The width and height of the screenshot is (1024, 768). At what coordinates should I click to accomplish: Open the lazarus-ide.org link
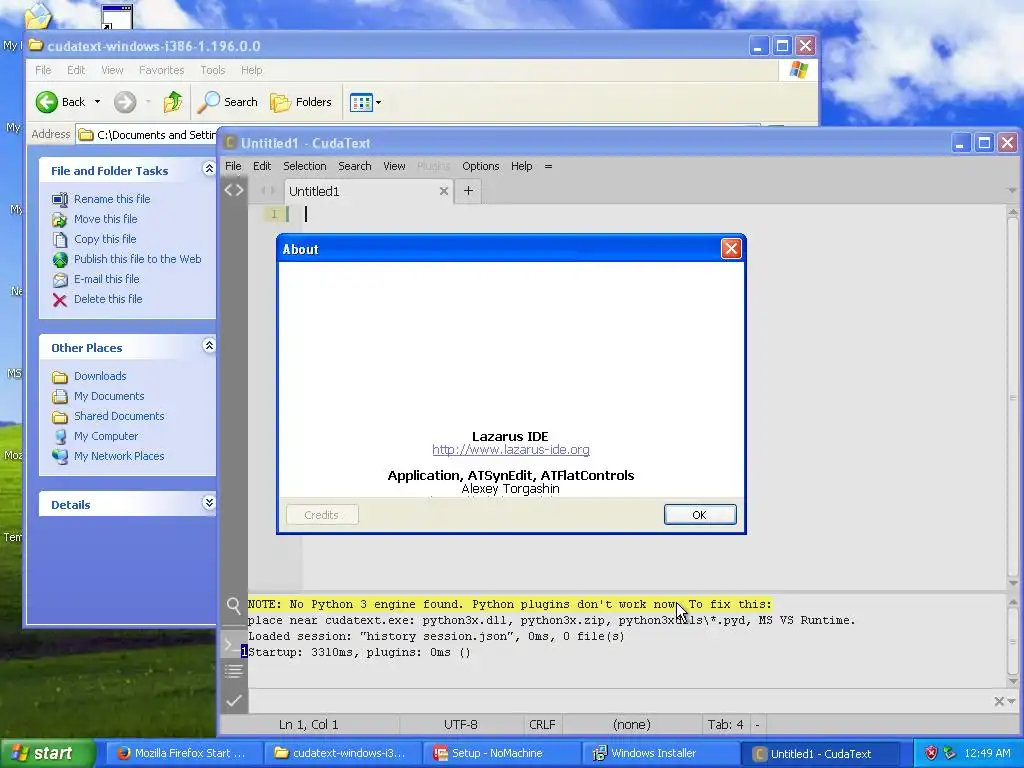click(511, 450)
